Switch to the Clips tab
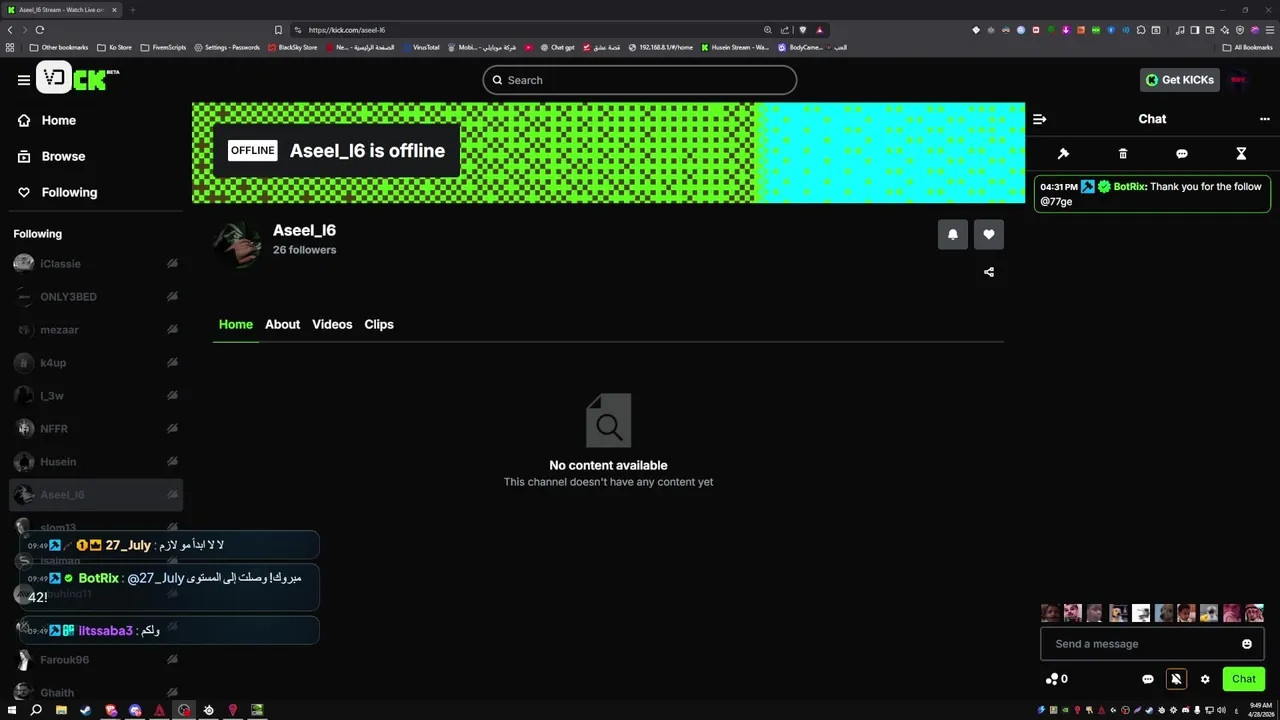The height and width of the screenshot is (720, 1280). 379,324
